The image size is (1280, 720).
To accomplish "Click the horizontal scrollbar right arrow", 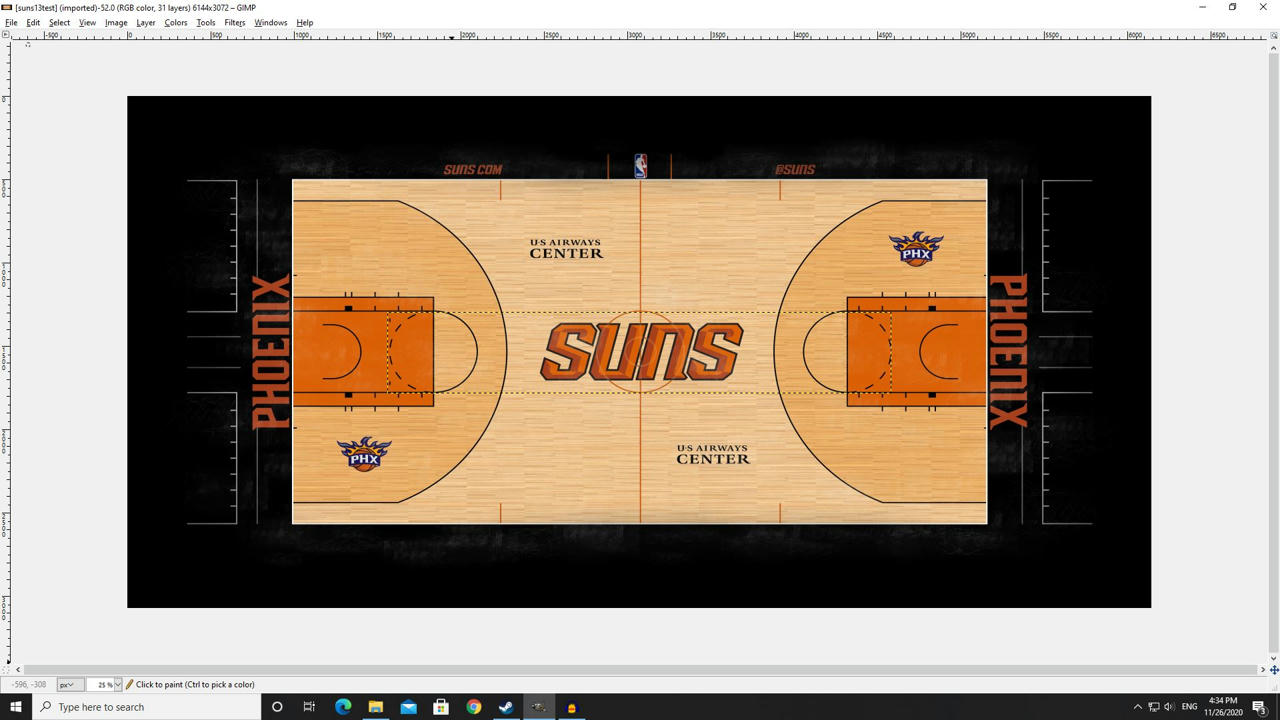I will click(x=1262, y=669).
